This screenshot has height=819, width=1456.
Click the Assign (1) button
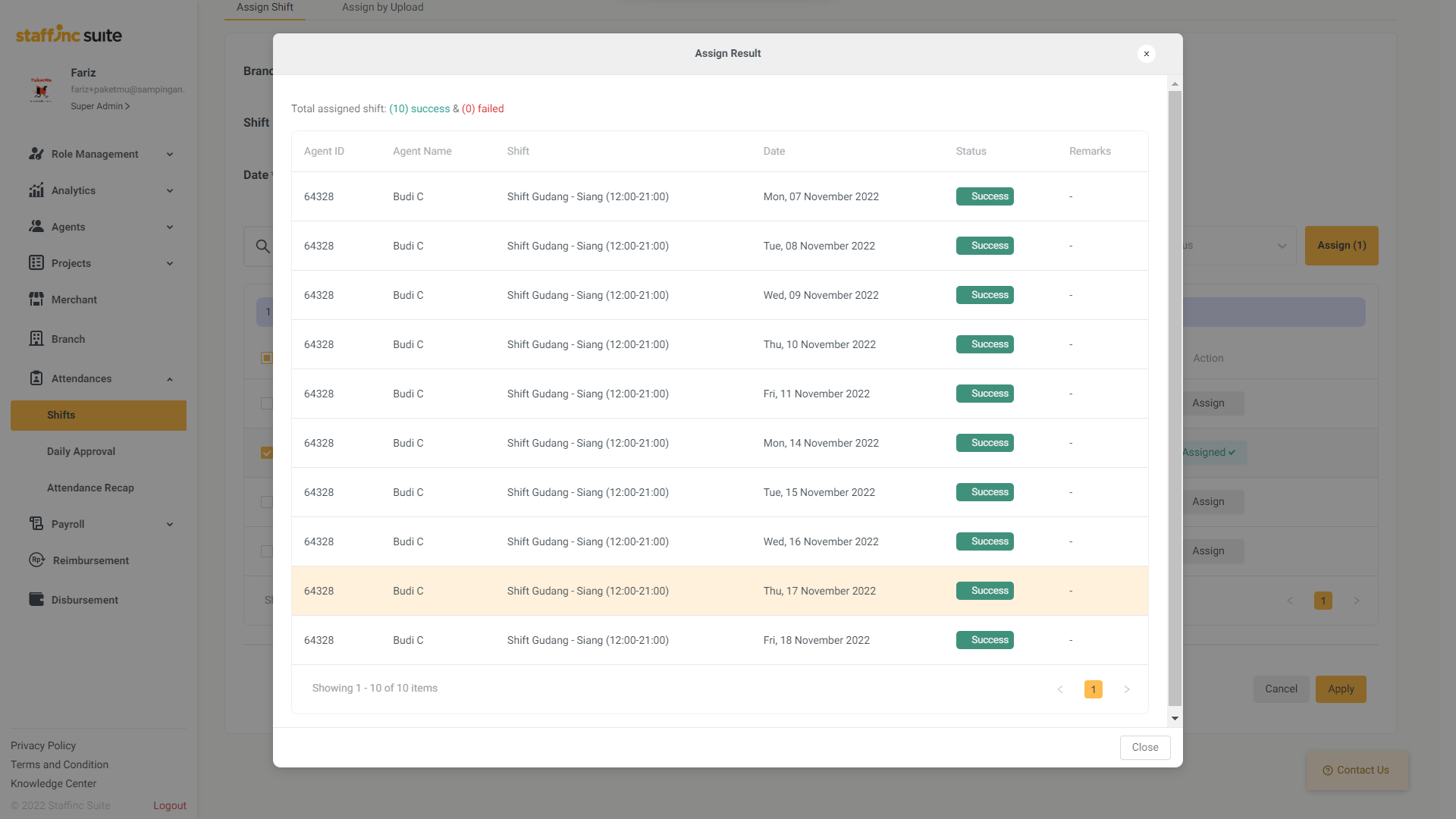(1341, 246)
